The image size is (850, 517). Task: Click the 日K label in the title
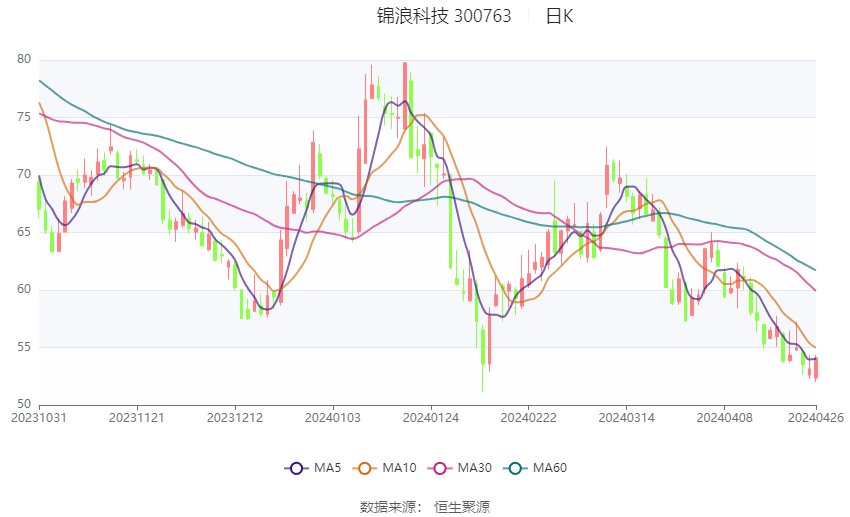click(x=559, y=16)
